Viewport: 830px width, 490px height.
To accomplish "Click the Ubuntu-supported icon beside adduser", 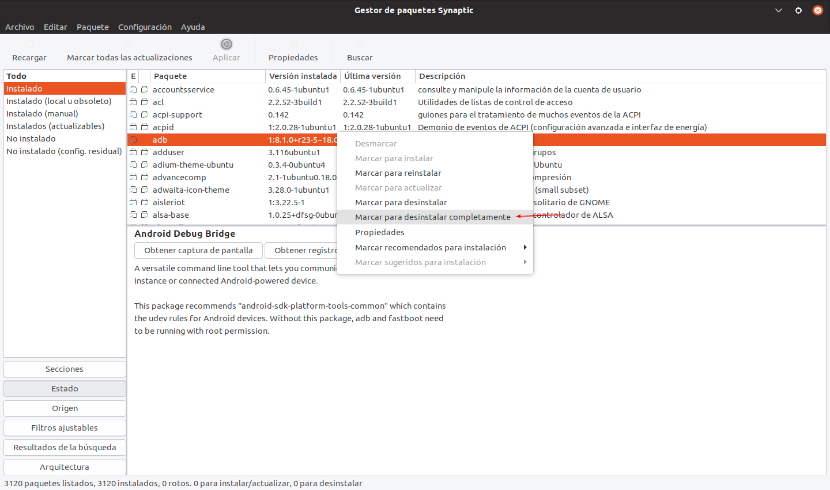I will pyautogui.click(x=144, y=152).
